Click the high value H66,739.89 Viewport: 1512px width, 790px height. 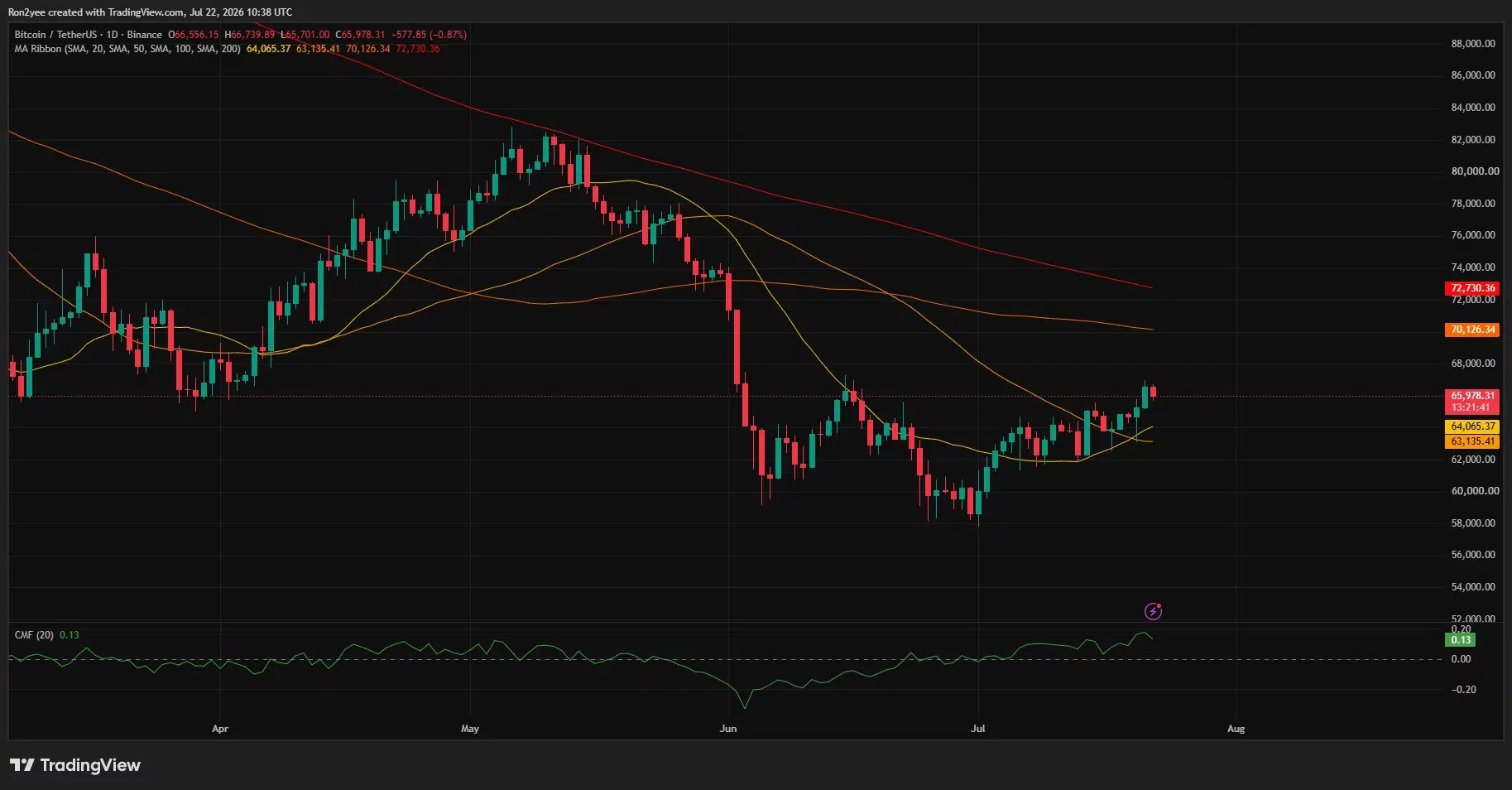(x=249, y=35)
